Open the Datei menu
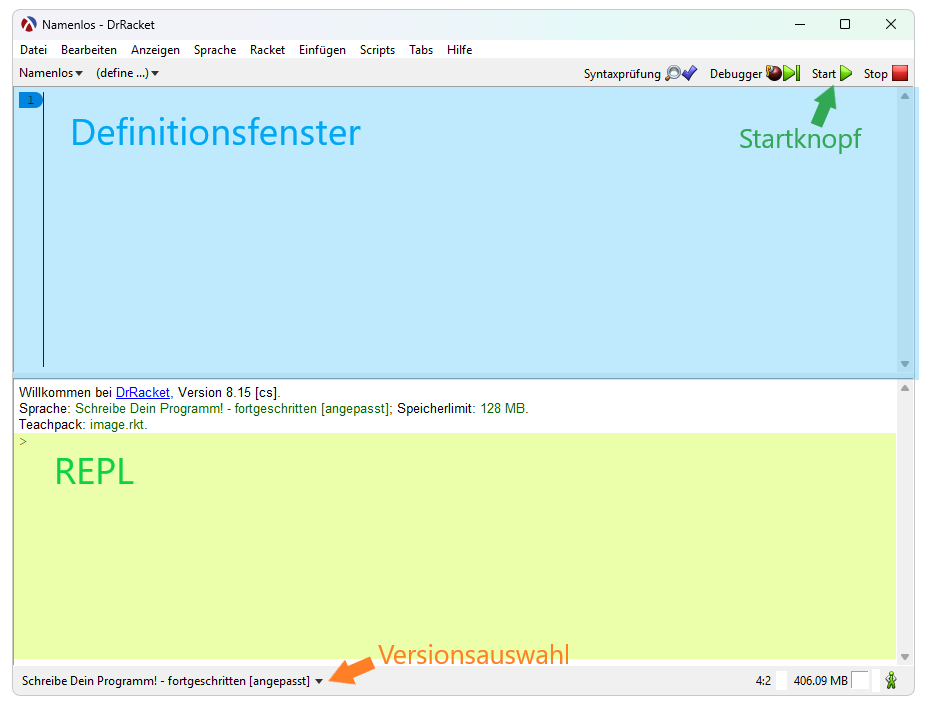The height and width of the screenshot is (705, 926). click(33, 50)
